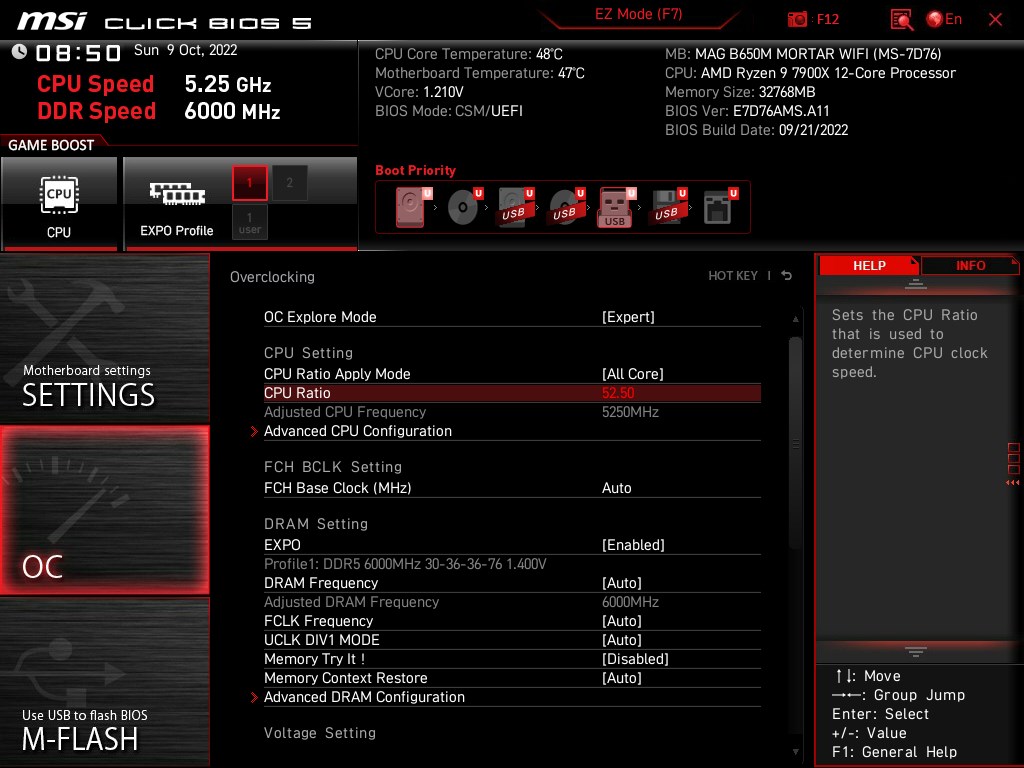Click the settings list scroll down arrow
Image resolution: width=1024 pixels, height=768 pixels.
pos(795,752)
